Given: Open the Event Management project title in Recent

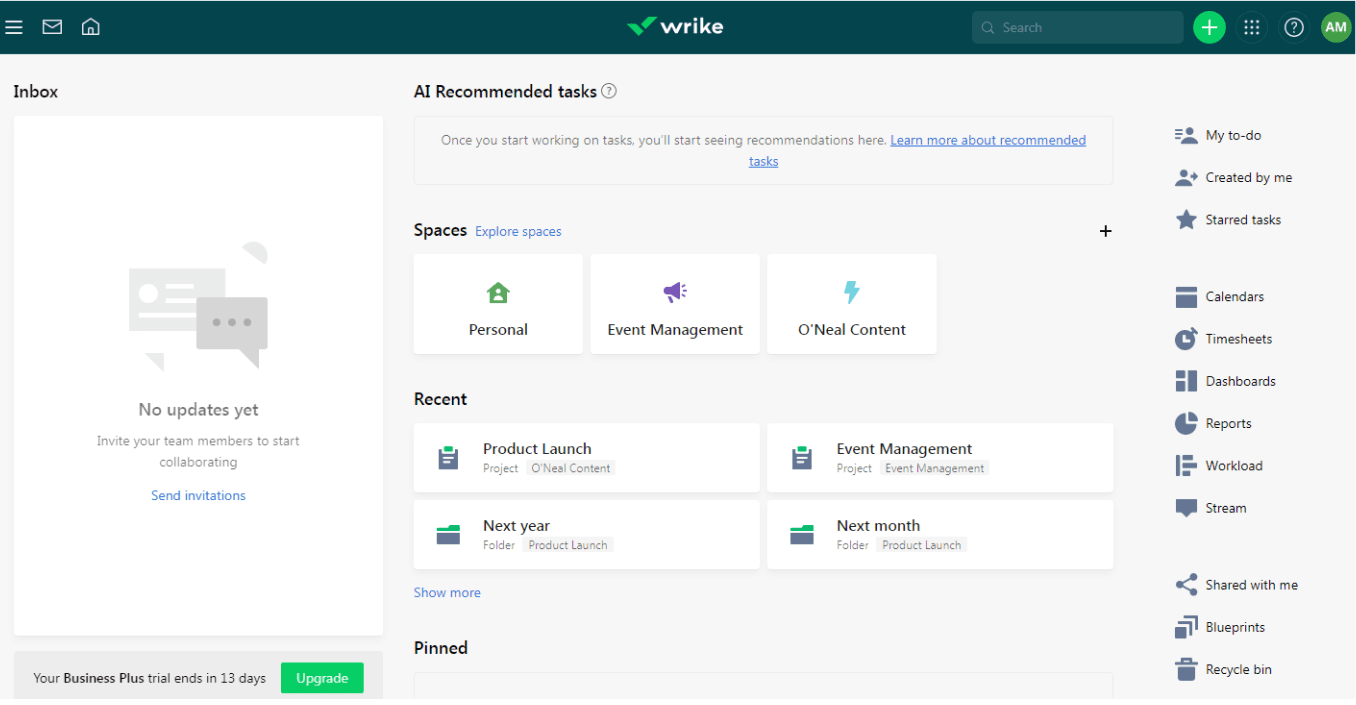Looking at the screenshot, I should tap(904, 449).
